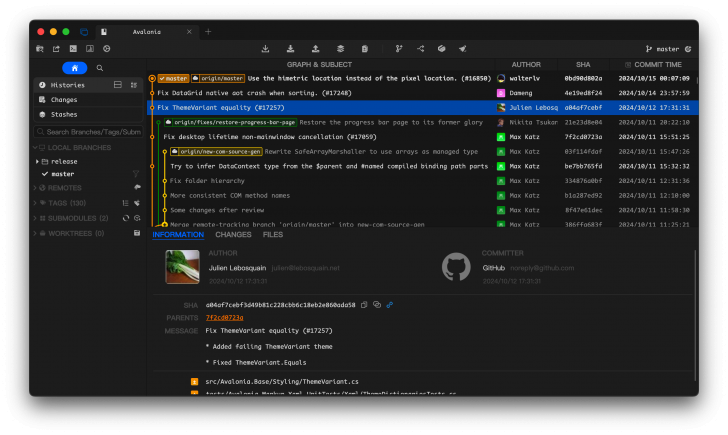Switch to the CHANGES tab
728x435 pixels.
[x=233, y=235]
